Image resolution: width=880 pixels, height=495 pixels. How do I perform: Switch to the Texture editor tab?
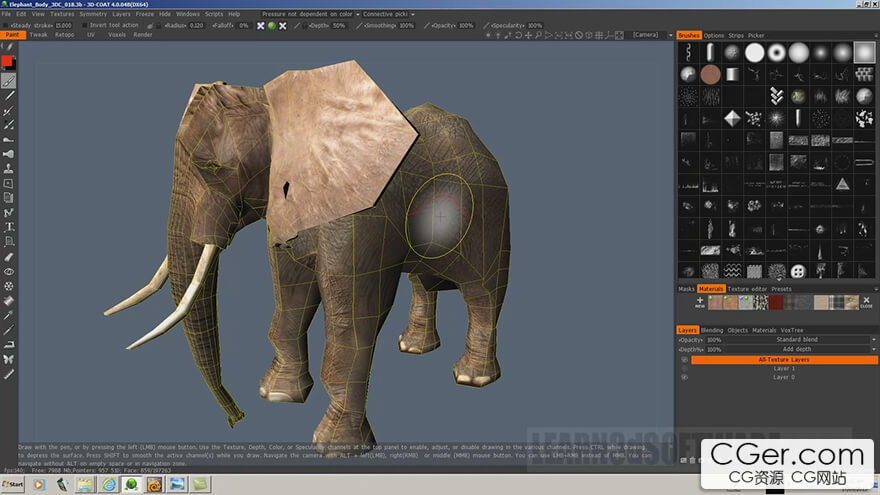pyautogui.click(x=747, y=289)
